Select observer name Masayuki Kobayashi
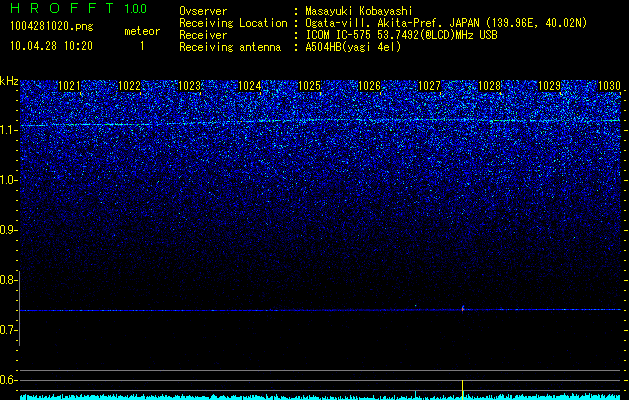Image resolution: width=629 pixels, height=400 pixels. click(359, 11)
